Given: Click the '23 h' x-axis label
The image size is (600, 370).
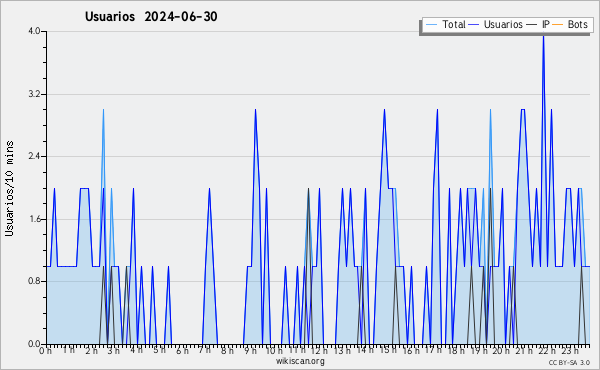Looking at the screenshot, I should (570, 351).
